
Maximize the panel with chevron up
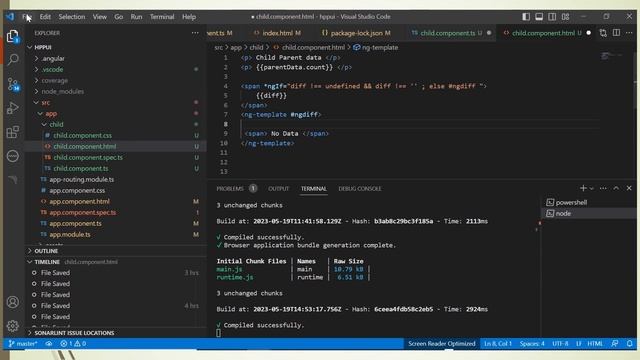coord(616,188)
